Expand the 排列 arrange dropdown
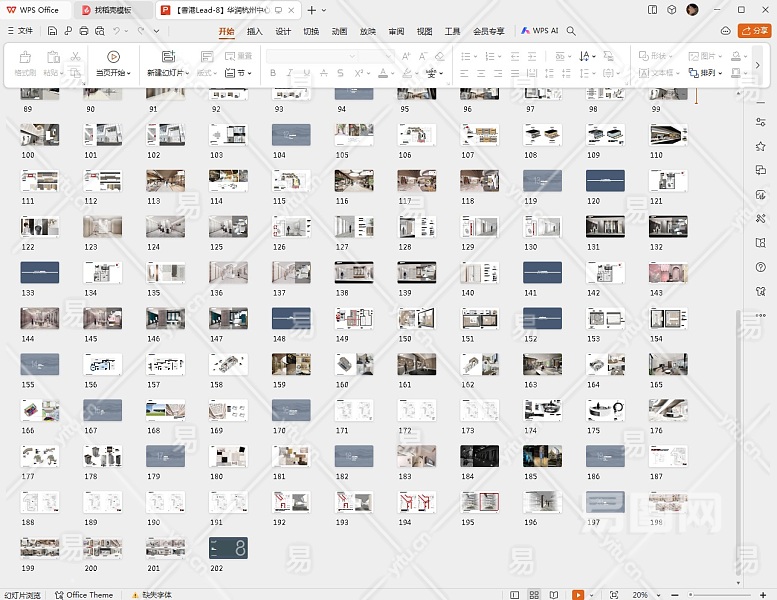 [707, 73]
